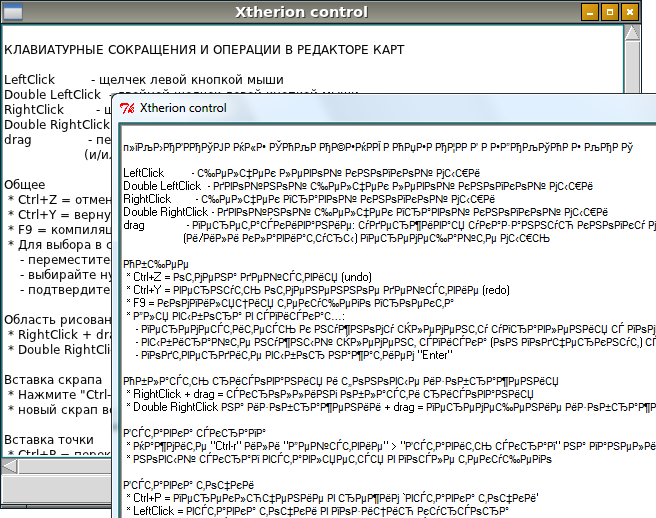Click "RightClick" line in the back window
The width and height of the screenshot is (656, 518).
pos(58,110)
